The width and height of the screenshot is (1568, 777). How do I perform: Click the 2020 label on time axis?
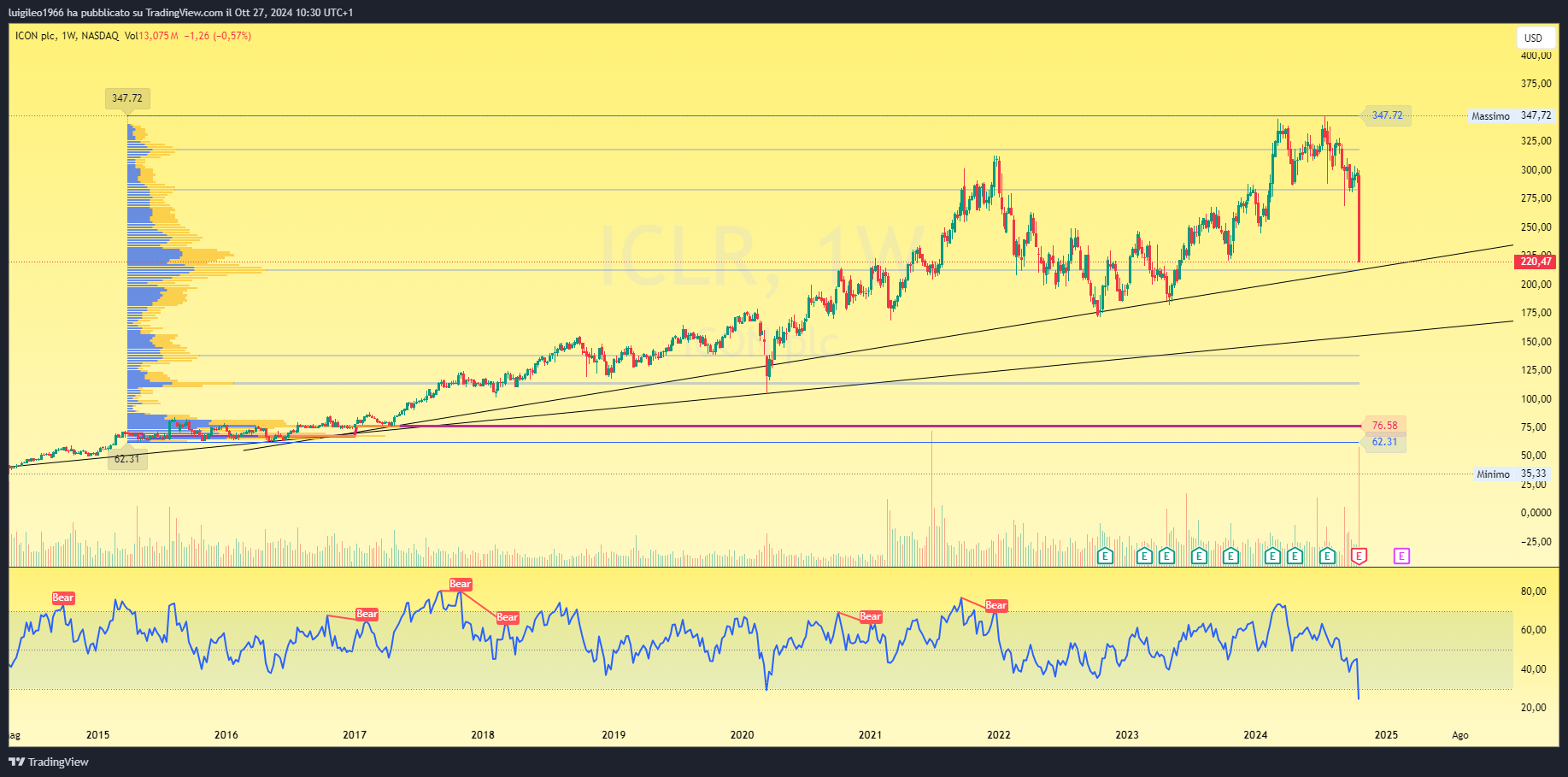[x=742, y=735]
